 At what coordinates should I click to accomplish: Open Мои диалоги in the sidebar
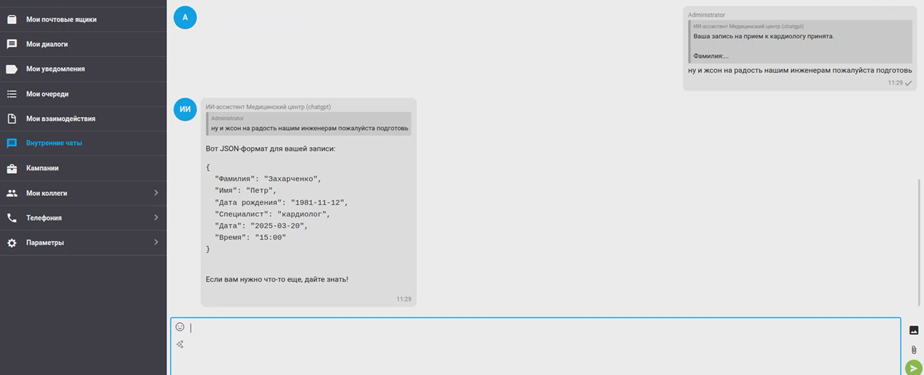pyautogui.click(x=83, y=44)
